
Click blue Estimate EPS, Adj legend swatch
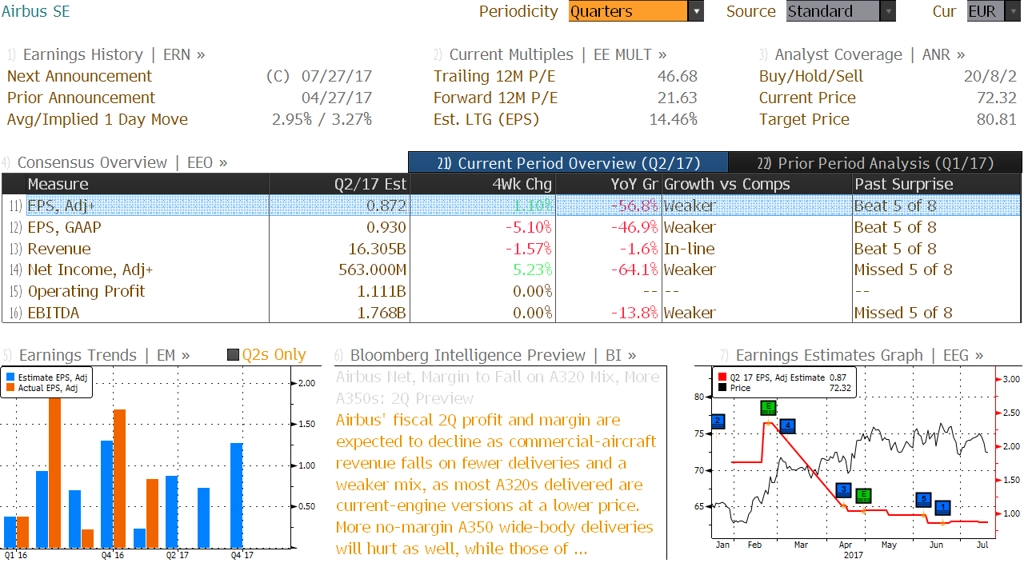tap(10, 378)
